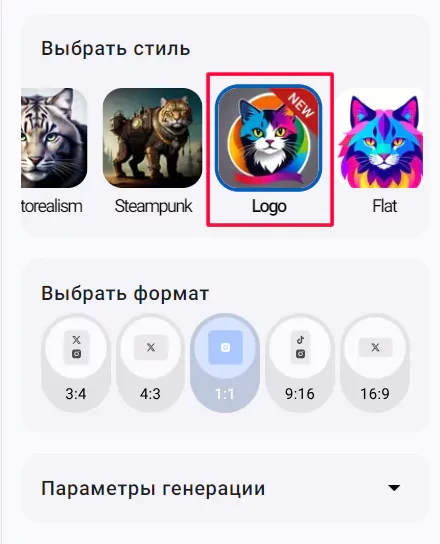Choose the Logo cat style thumbnail

(269, 138)
